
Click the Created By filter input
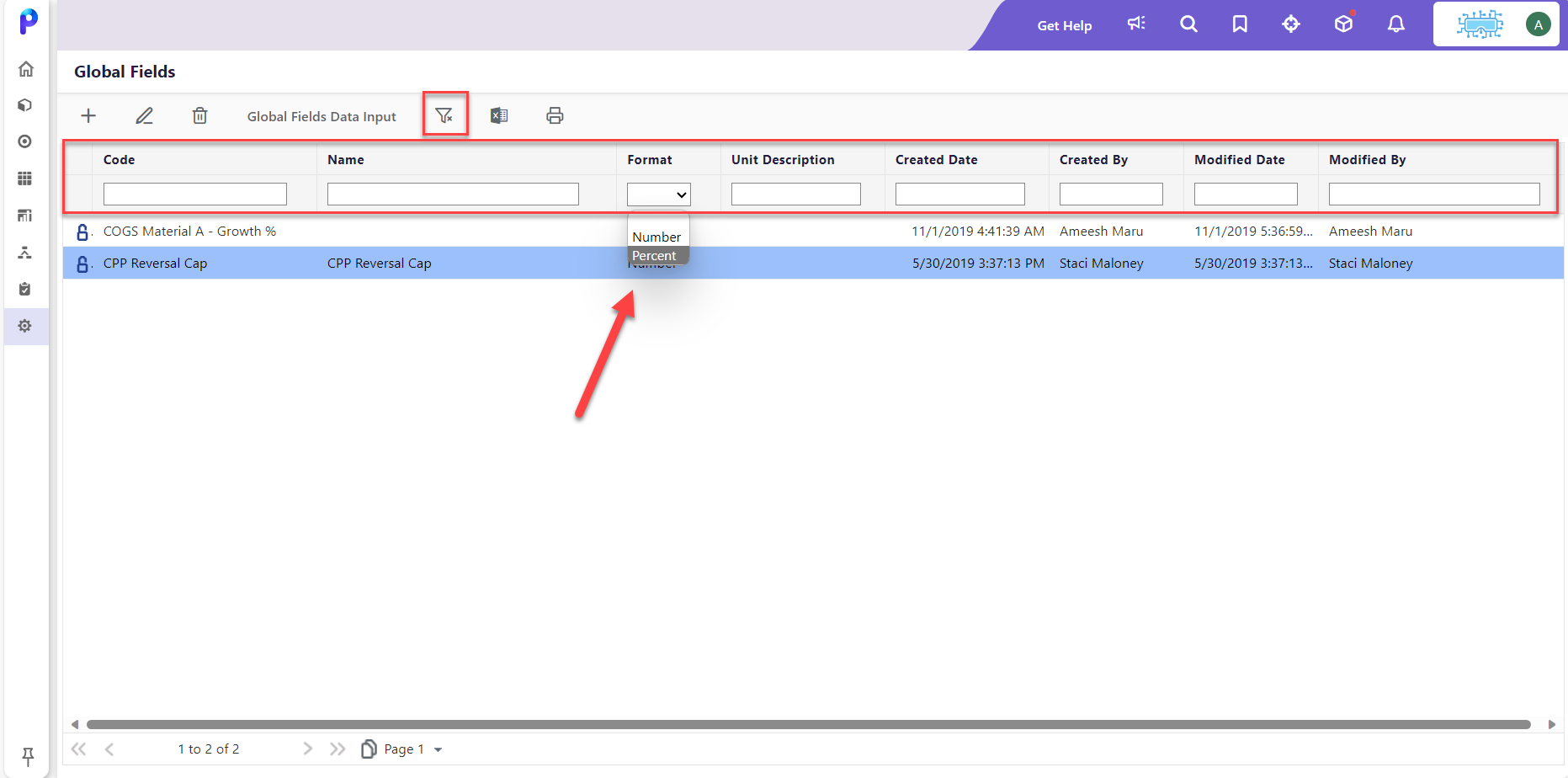coord(1111,194)
